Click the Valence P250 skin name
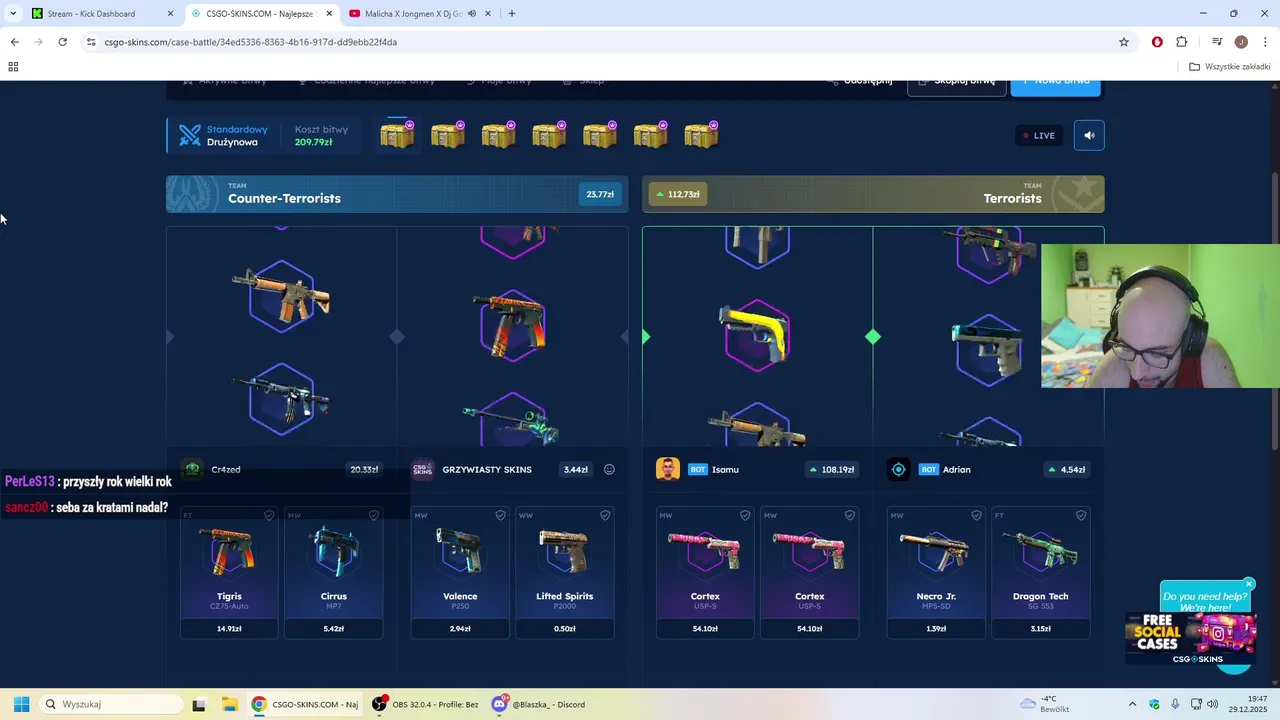Image resolution: width=1280 pixels, height=720 pixels. point(460,596)
